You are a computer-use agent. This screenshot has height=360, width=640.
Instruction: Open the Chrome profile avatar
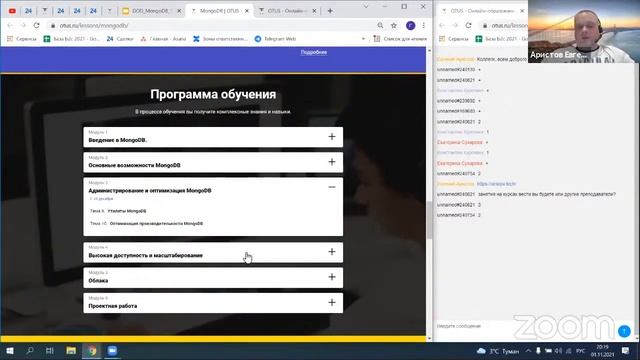tap(411, 25)
